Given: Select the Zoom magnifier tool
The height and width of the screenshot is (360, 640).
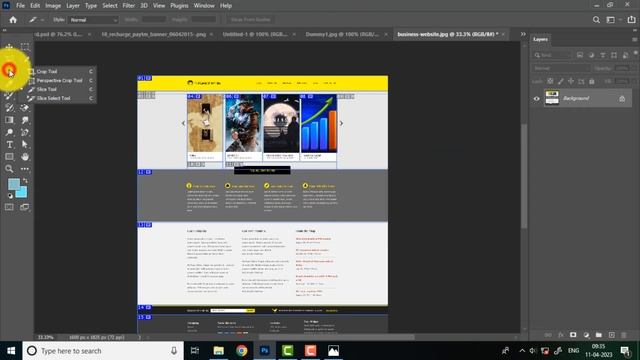Looking at the screenshot, I should coord(9,169).
